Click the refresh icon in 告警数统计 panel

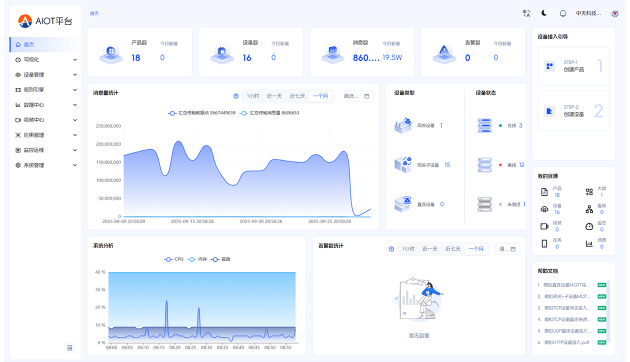tap(391, 249)
